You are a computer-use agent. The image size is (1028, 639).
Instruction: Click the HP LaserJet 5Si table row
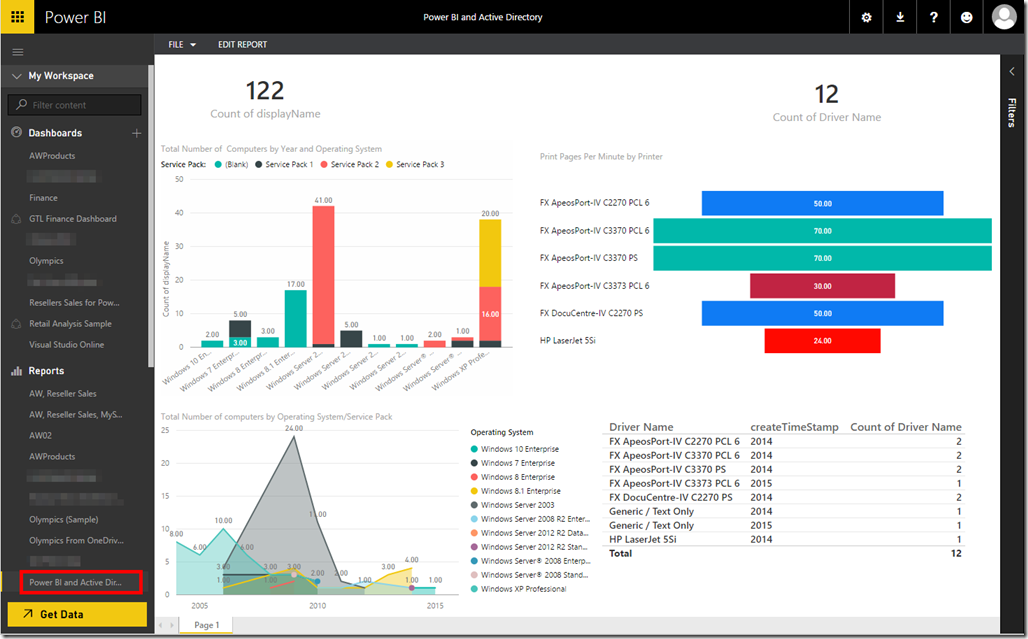point(785,539)
